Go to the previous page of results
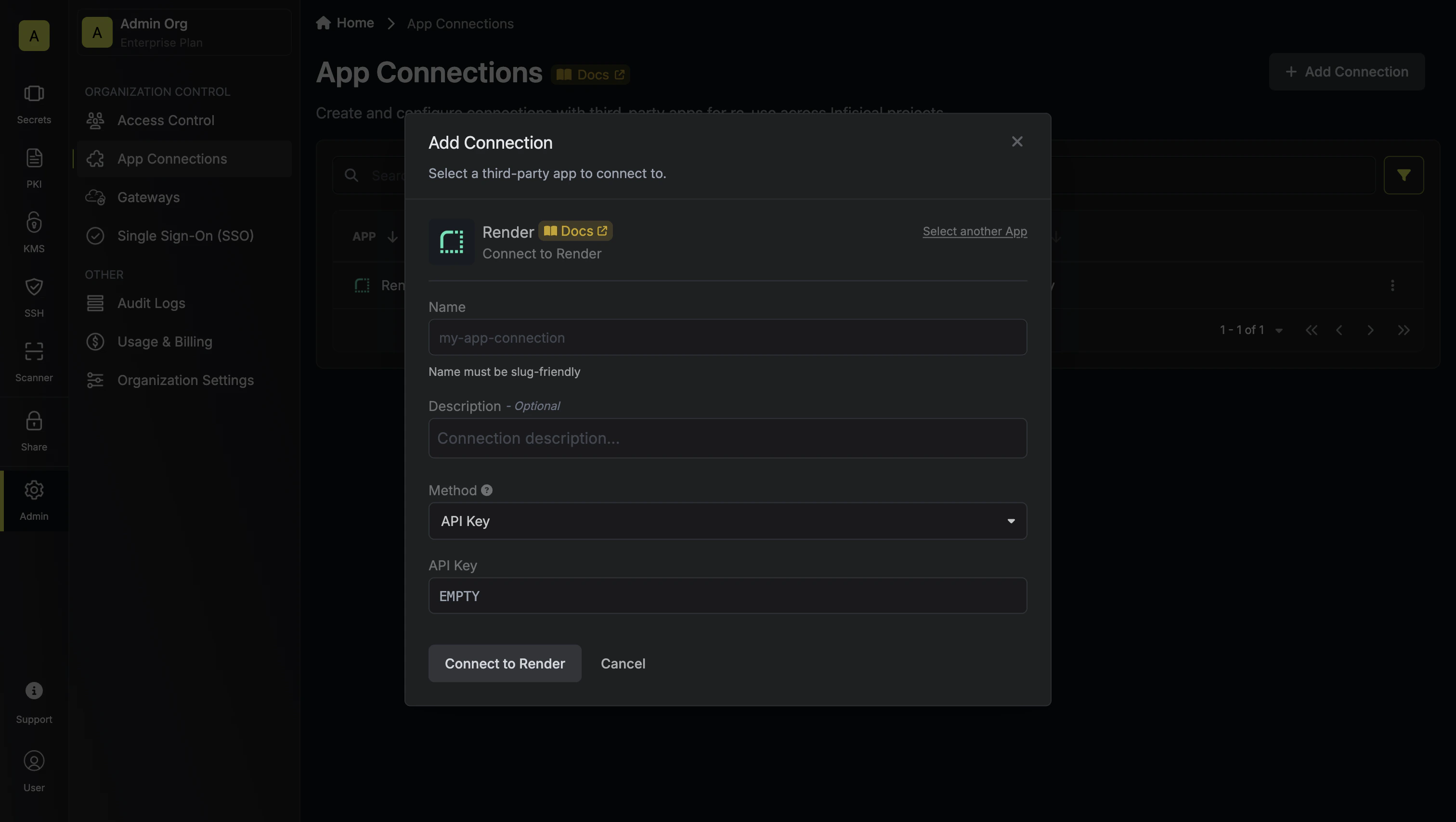Viewport: 1456px width, 822px height. [x=1339, y=331]
